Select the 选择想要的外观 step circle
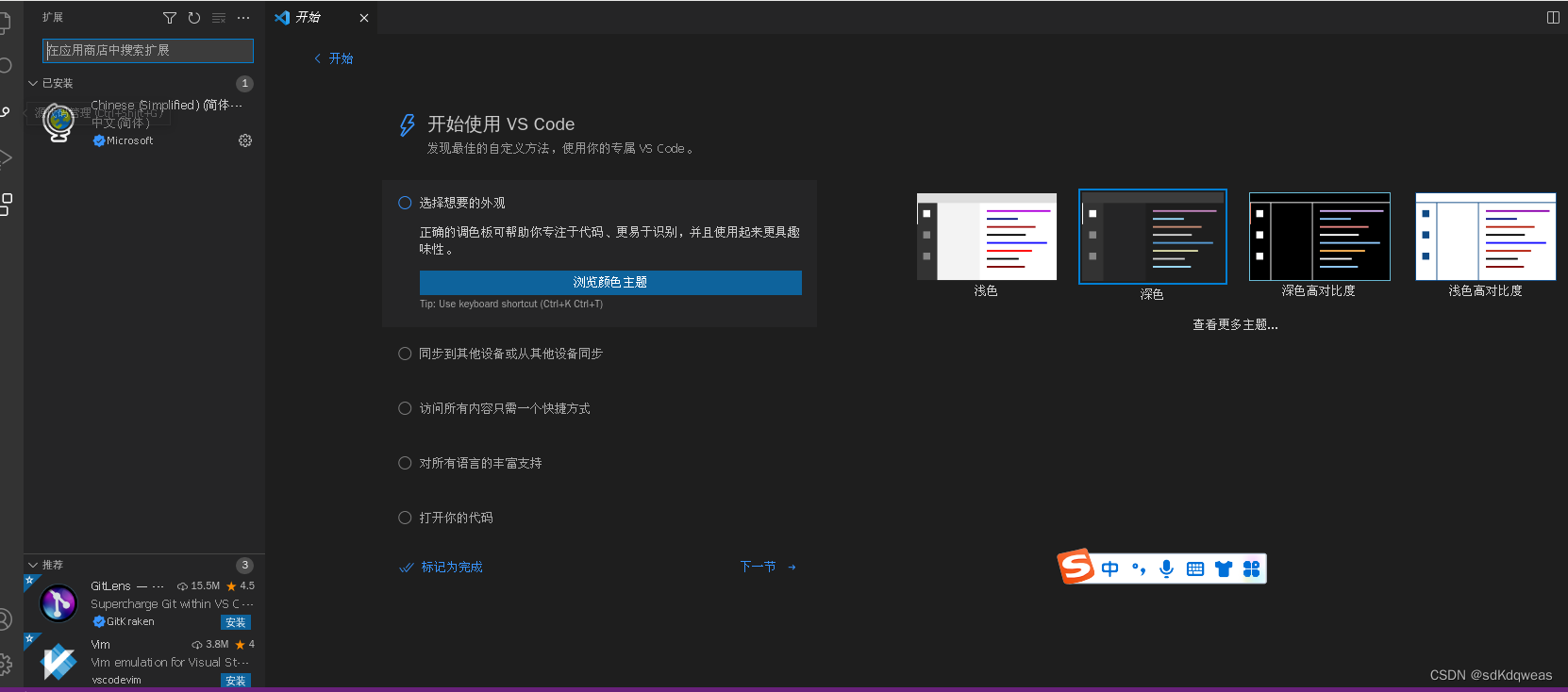Screen dimensions: 1568x692 405,203
